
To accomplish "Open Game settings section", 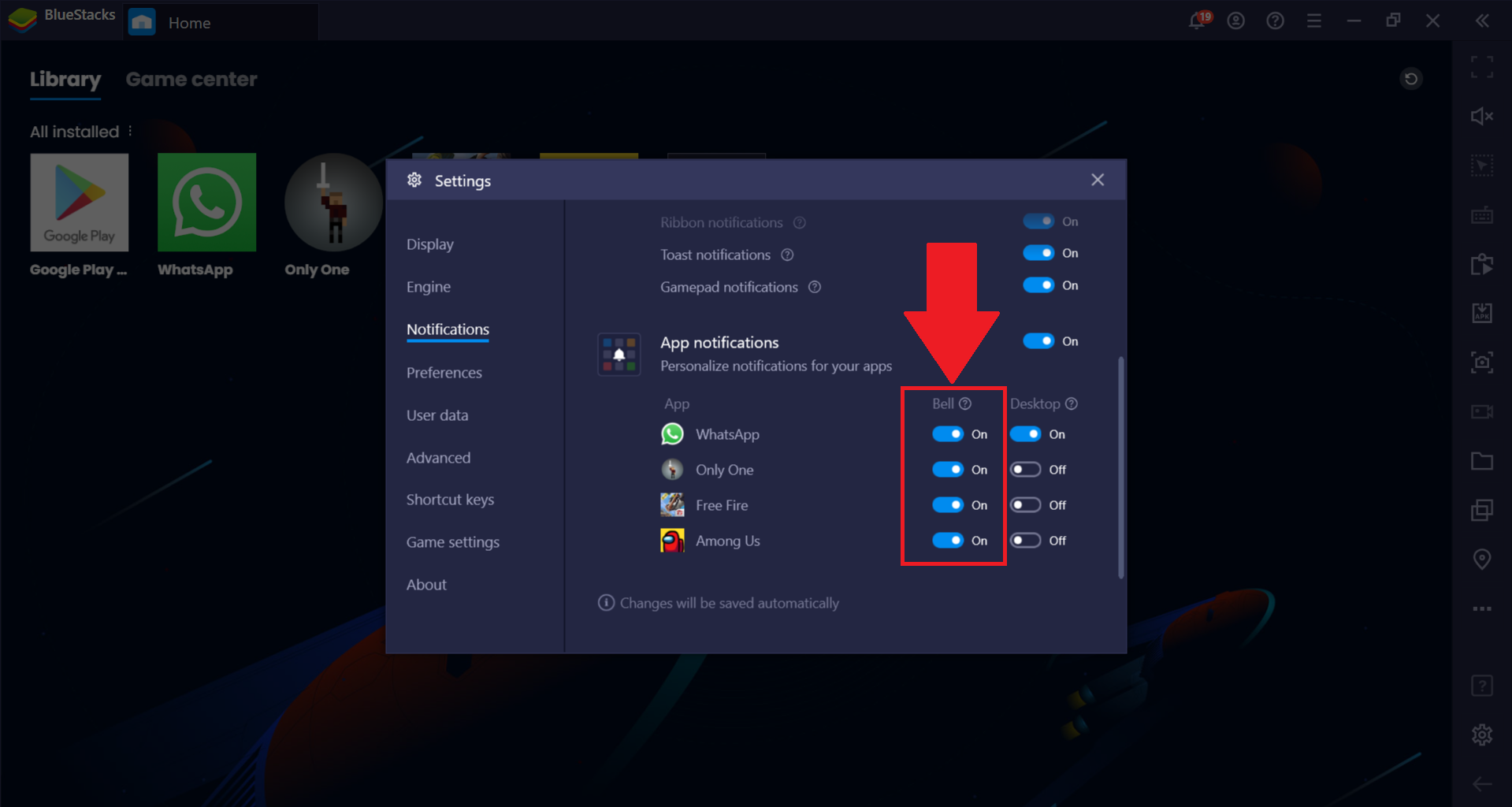I will (x=453, y=542).
